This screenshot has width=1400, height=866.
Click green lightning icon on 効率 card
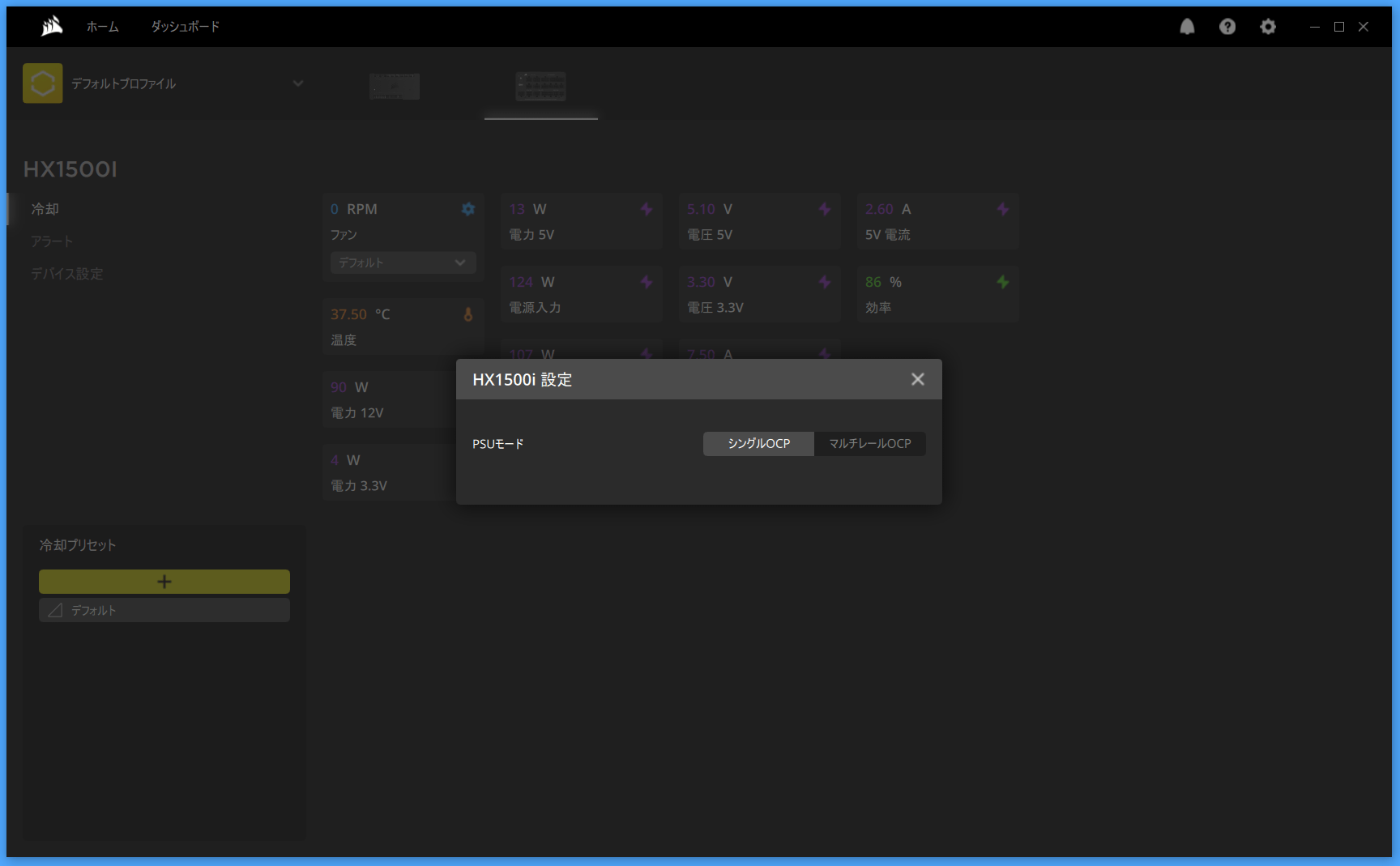[x=1003, y=282]
